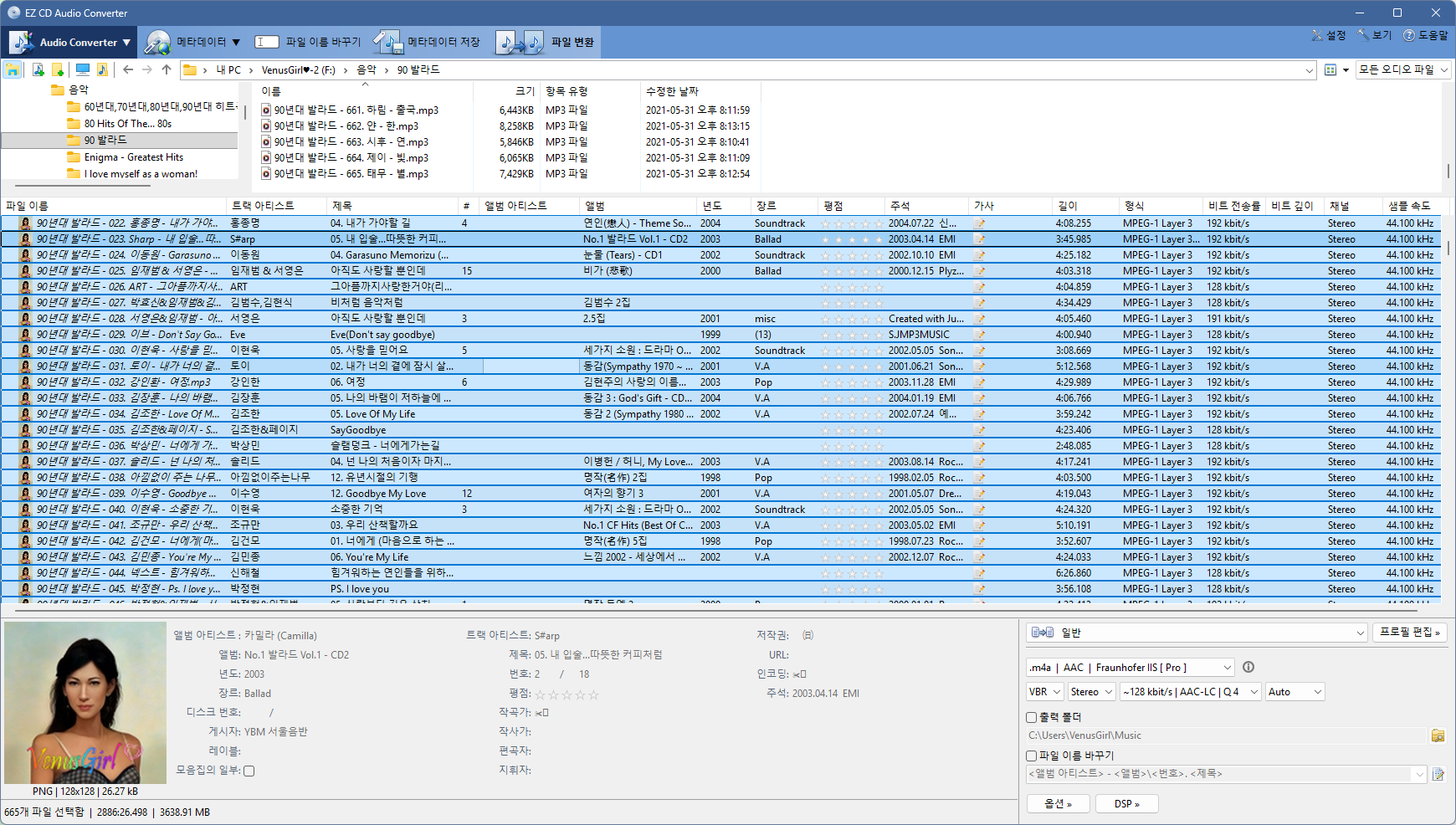Click the album cover art thumbnail

pos(85,703)
